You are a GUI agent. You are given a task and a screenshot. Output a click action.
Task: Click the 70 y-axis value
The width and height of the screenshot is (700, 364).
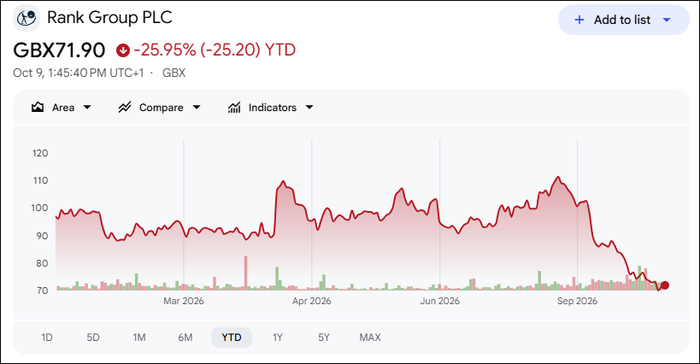click(x=42, y=291)
